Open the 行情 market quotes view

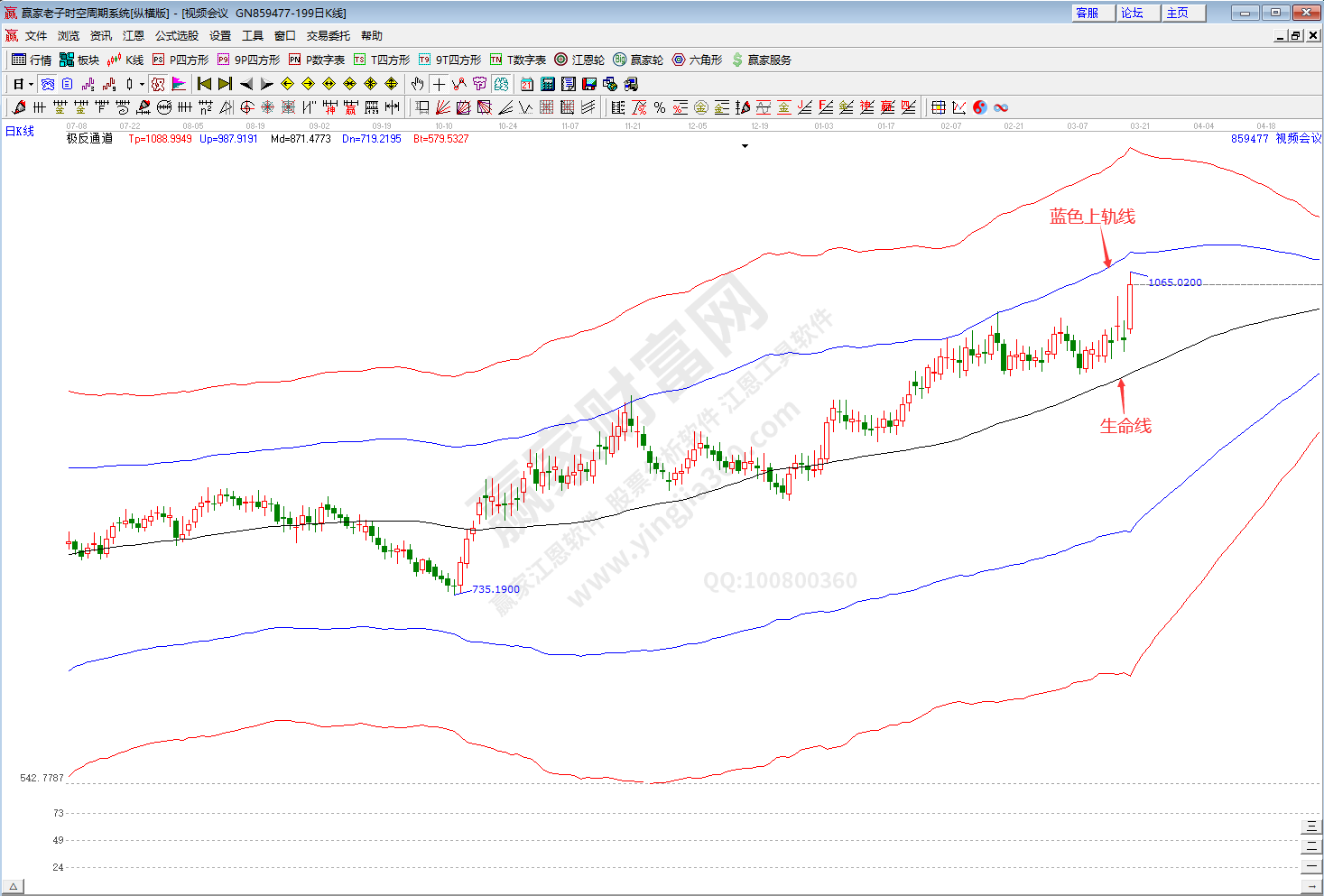pos(32,60)
